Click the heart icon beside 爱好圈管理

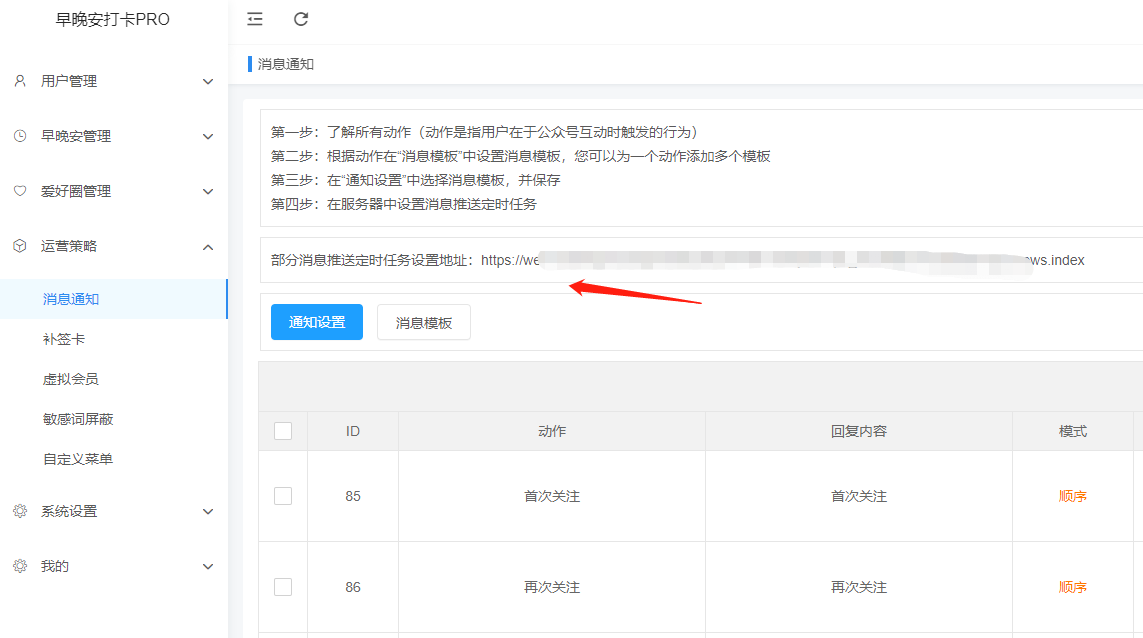click(20, 191)
